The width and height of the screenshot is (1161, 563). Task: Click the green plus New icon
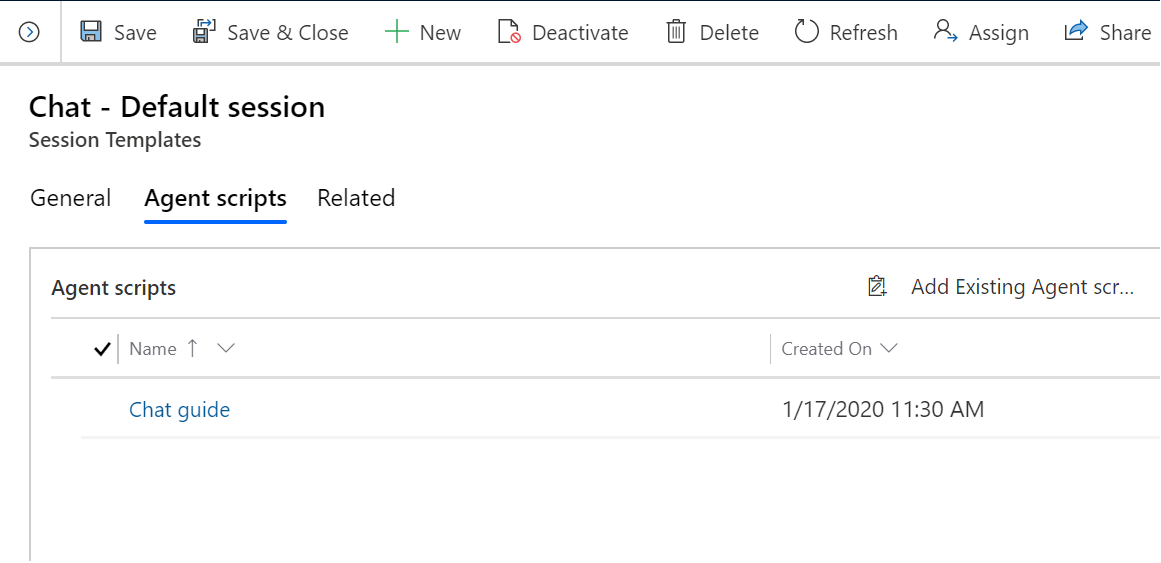(x=397, y=33)
